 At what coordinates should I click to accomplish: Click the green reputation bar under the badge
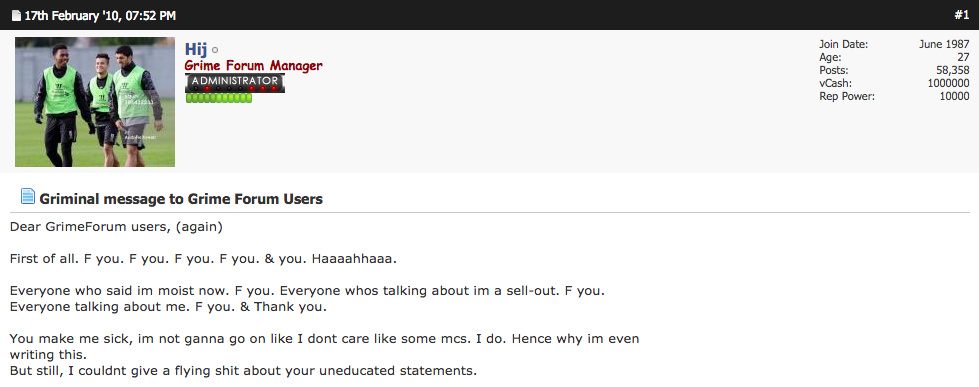point(219,98)
